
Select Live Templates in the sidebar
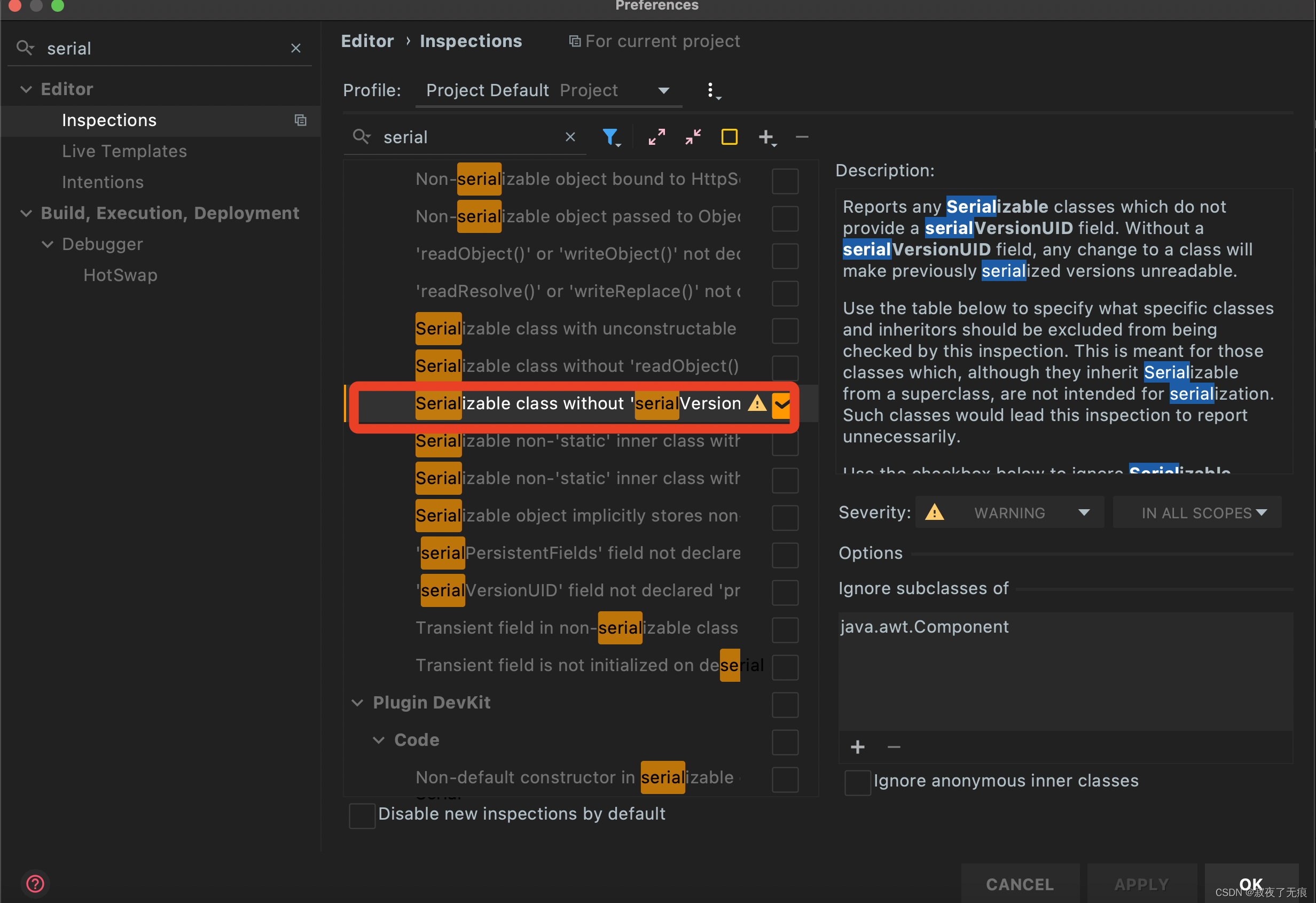point(124,151)
